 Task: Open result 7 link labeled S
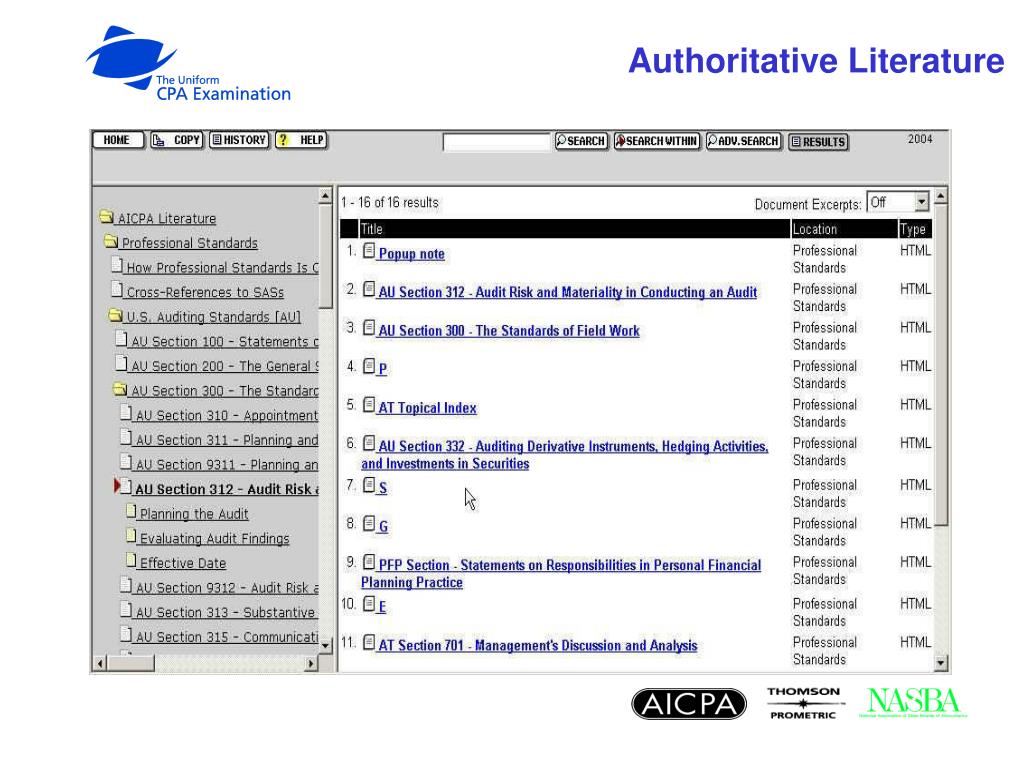[383, 488]
